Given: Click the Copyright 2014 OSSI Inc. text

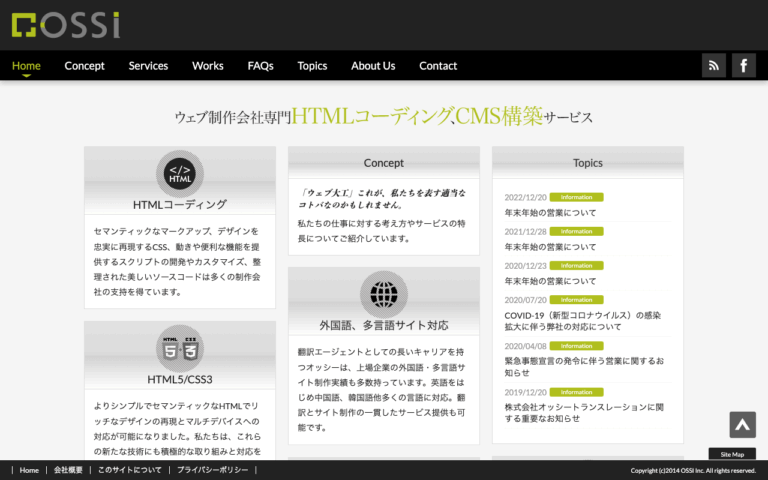Looking at the screenshot, I should (693, 471).
